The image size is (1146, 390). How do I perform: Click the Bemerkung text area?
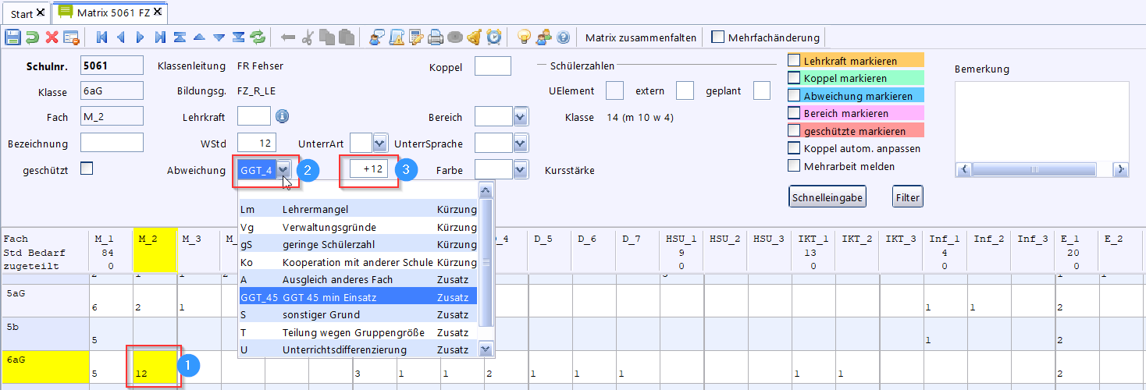(1041, 121)
